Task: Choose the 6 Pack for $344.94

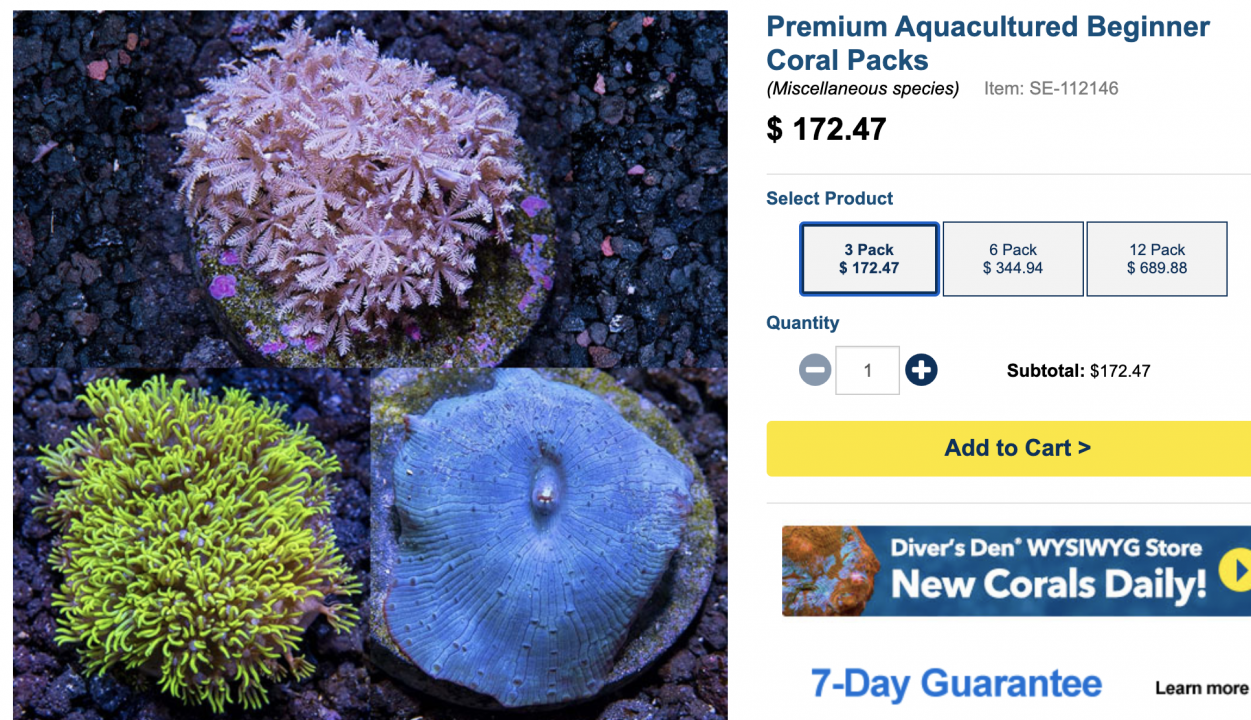Action: coord(1013,259)
